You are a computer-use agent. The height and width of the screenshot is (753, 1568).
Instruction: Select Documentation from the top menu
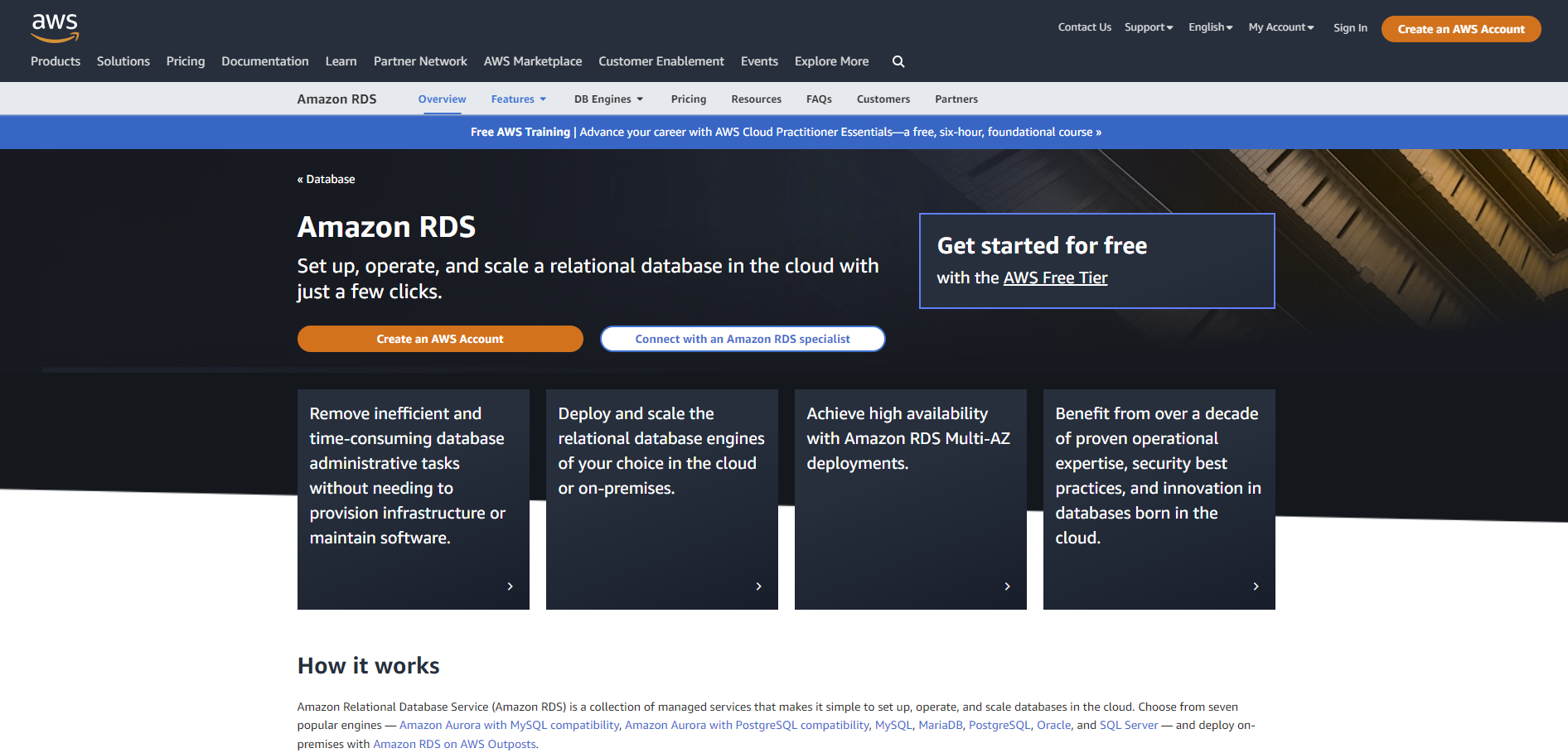[x=265, y=60]
